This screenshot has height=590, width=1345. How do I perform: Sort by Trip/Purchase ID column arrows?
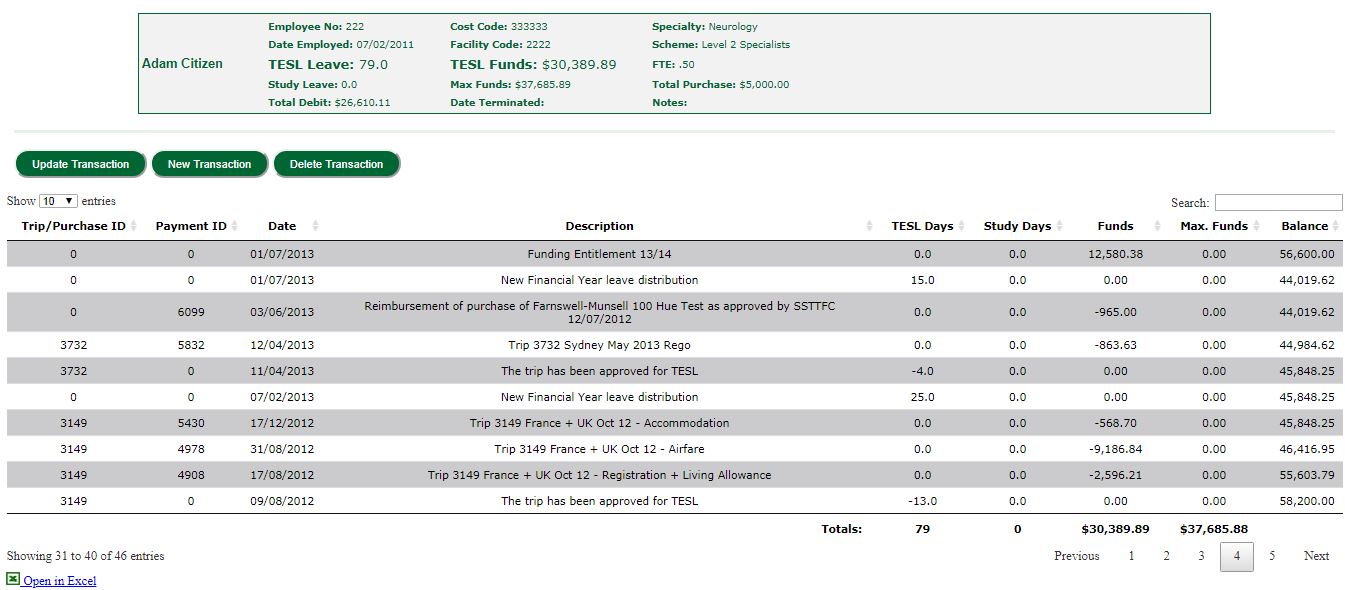click(x=133, y=226)
